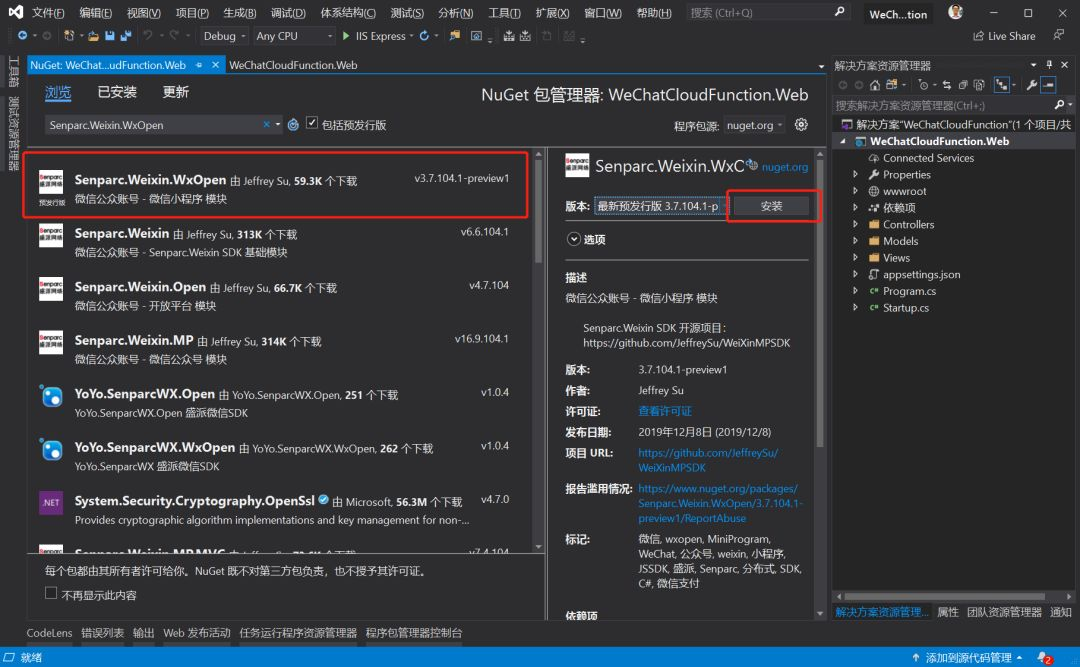
Task: Click the save file floppy icon
Action: [x=110, y=36]
